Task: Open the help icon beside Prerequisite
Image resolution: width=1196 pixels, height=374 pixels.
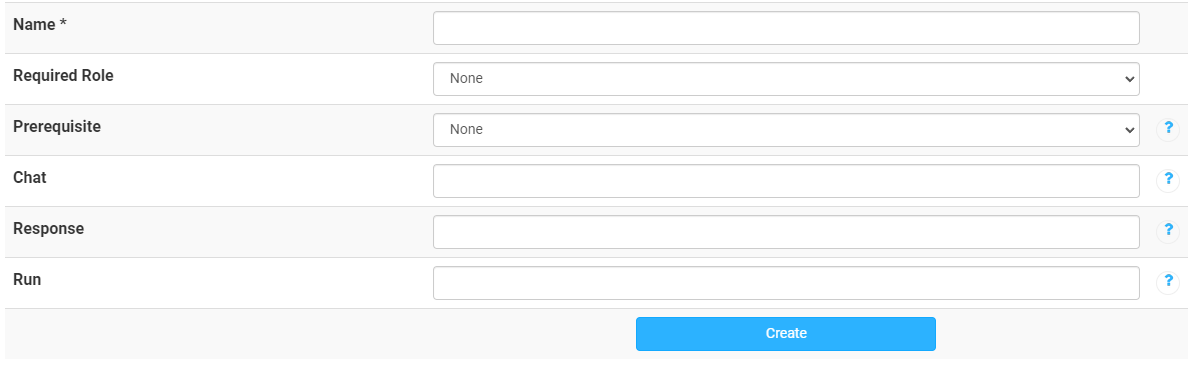Action: tap(1168, 130)
